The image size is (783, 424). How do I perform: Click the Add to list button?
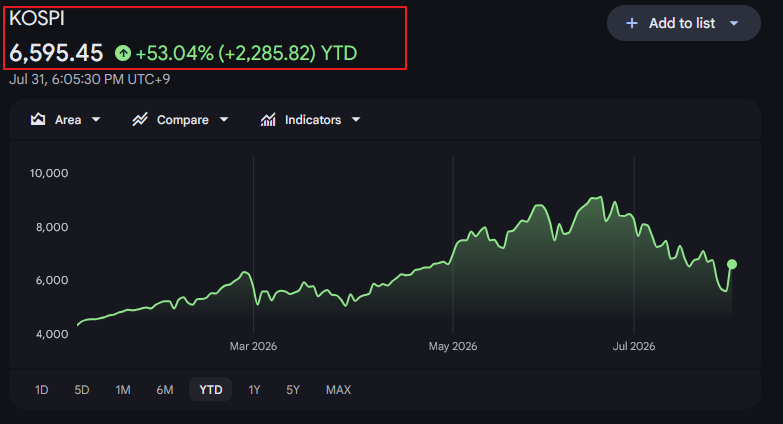pyautogui.click(x=684, y=23)
